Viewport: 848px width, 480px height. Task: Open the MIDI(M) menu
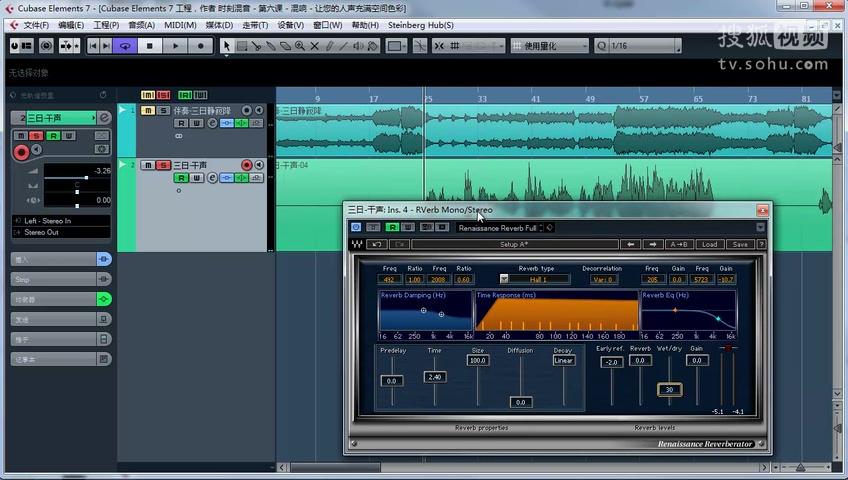pyautogui.click(x=180, y=25)
